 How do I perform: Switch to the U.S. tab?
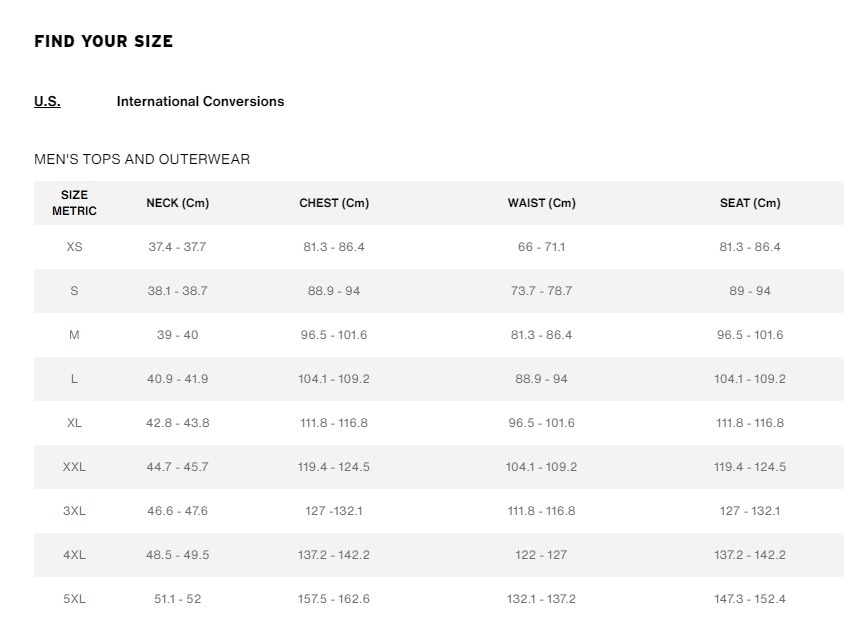(x=47, y=101)
